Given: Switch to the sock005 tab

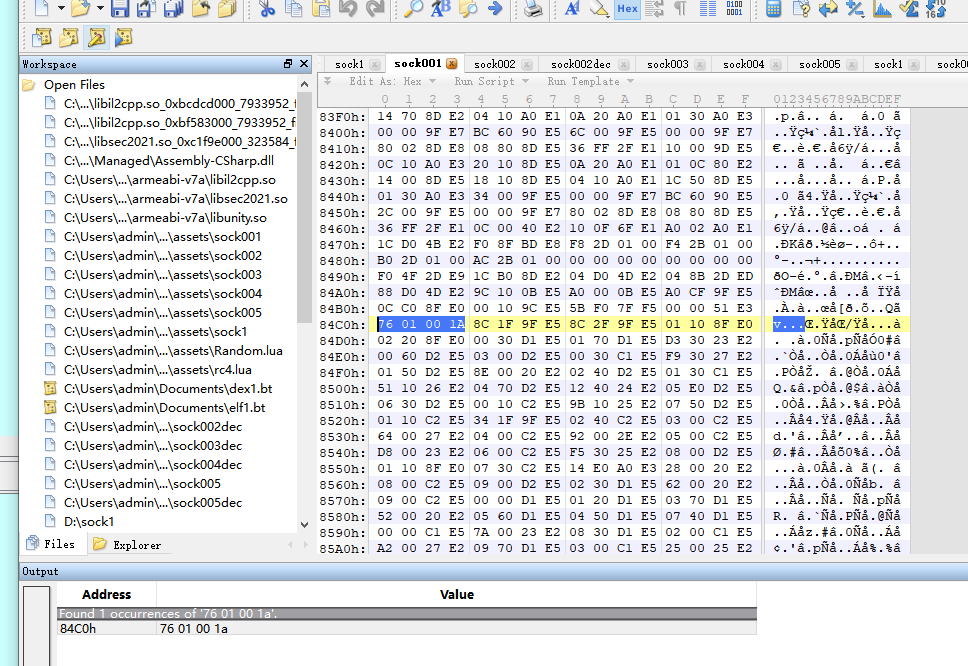Looking at the screenshot, I should 819,64.
